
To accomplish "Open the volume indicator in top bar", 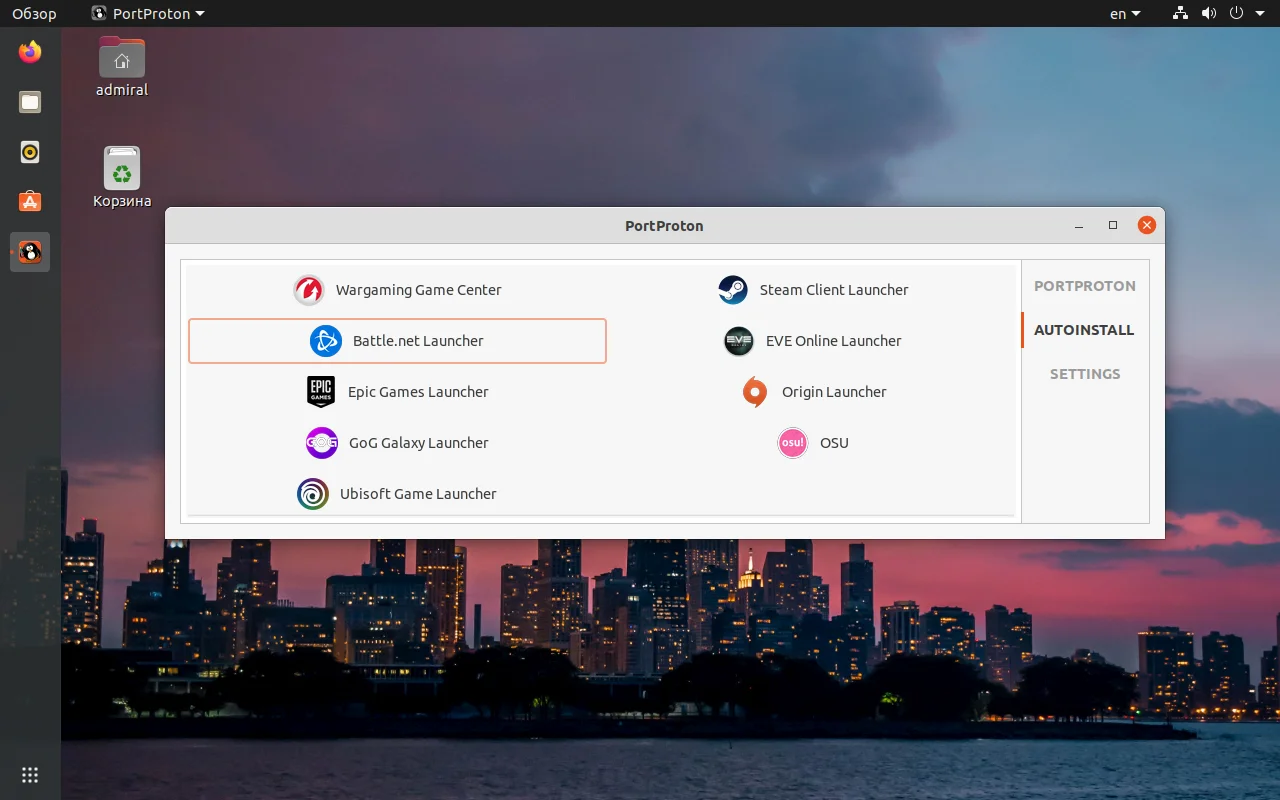I will (x=1209, y=14).
